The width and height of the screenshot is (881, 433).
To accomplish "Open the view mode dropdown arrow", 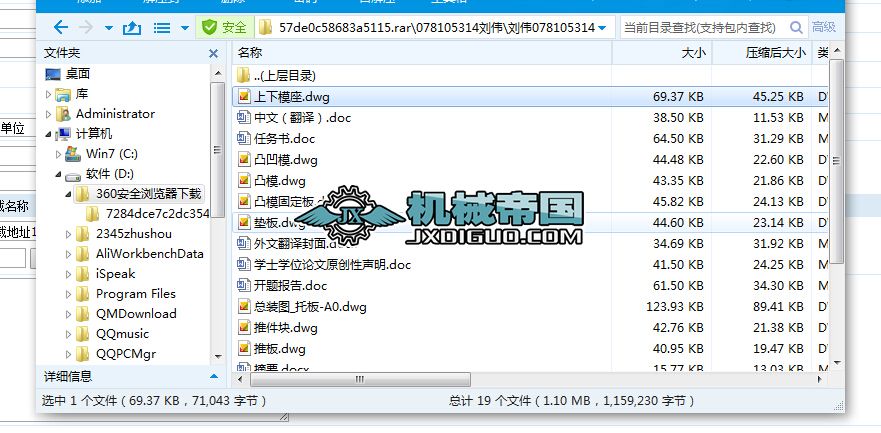I will pyautogui.click(x=184, y=28).
